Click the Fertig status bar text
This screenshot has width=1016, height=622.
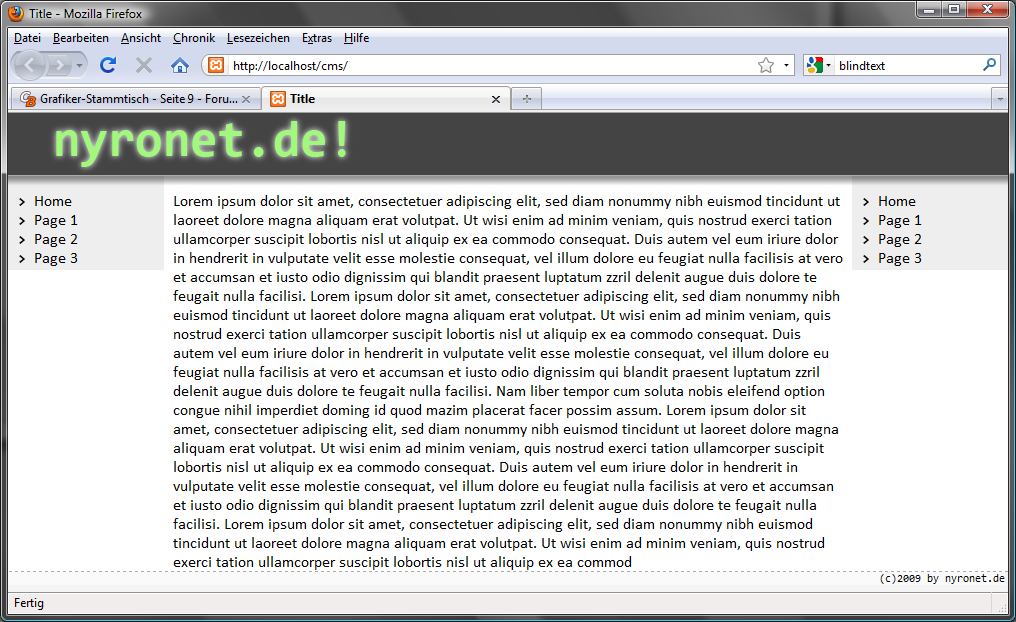(29, 603)
